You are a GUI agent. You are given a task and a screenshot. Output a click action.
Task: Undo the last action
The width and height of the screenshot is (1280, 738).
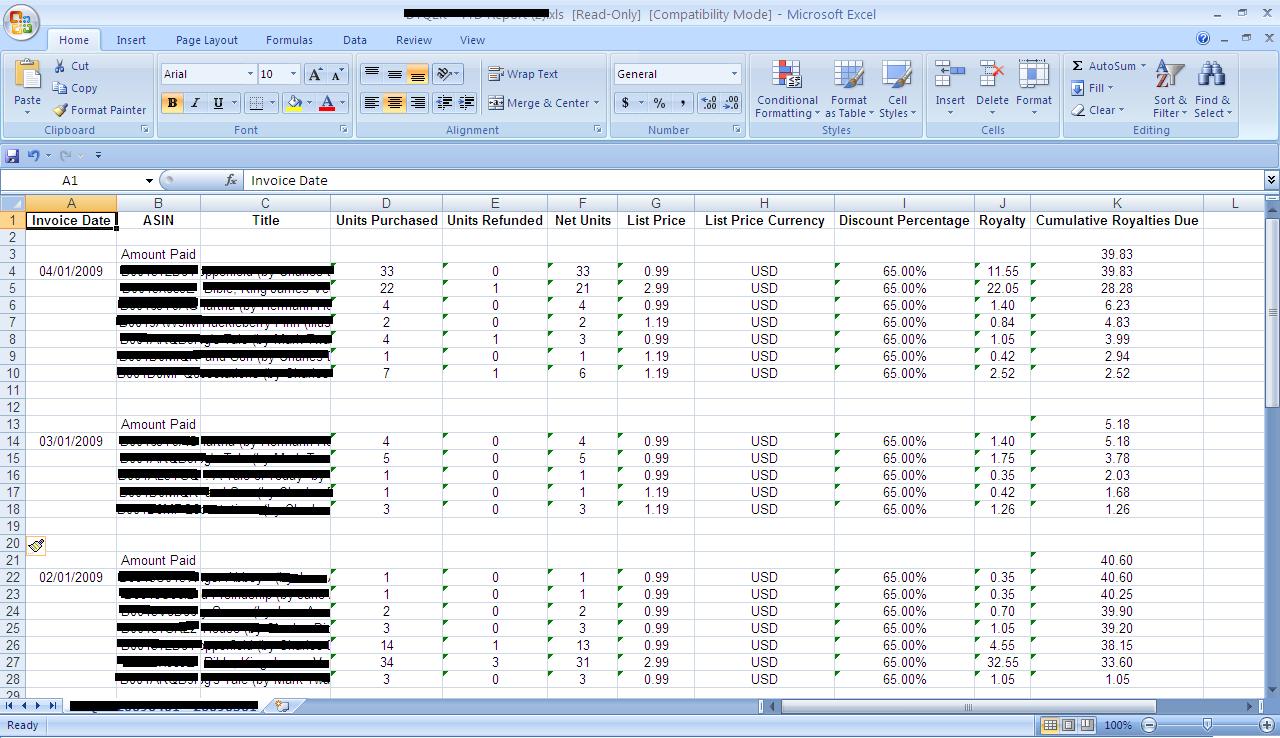coord(34,155)
